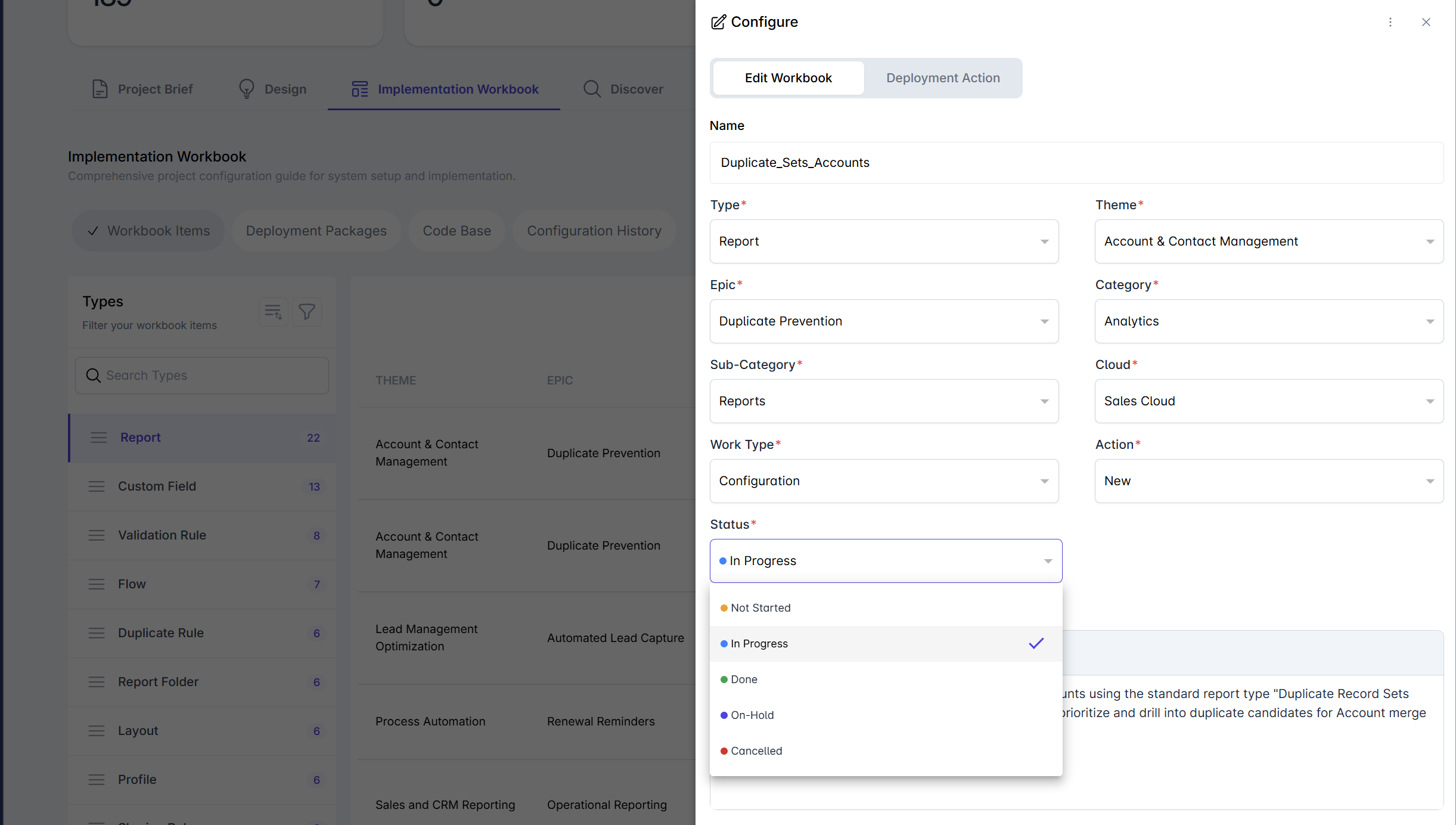
Task: Click the EPIC column header
Action: click(560, 380)
